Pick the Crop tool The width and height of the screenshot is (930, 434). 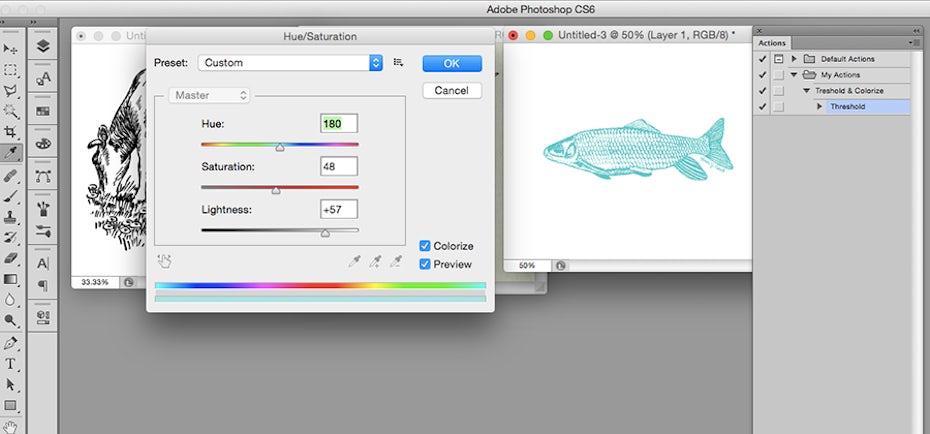11,133
